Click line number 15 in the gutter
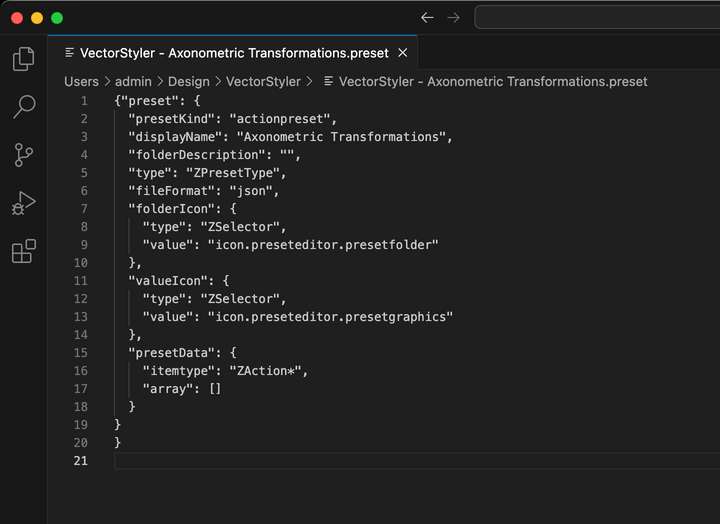The width and height of the screenshot is (720, 524). click(80, 353)
